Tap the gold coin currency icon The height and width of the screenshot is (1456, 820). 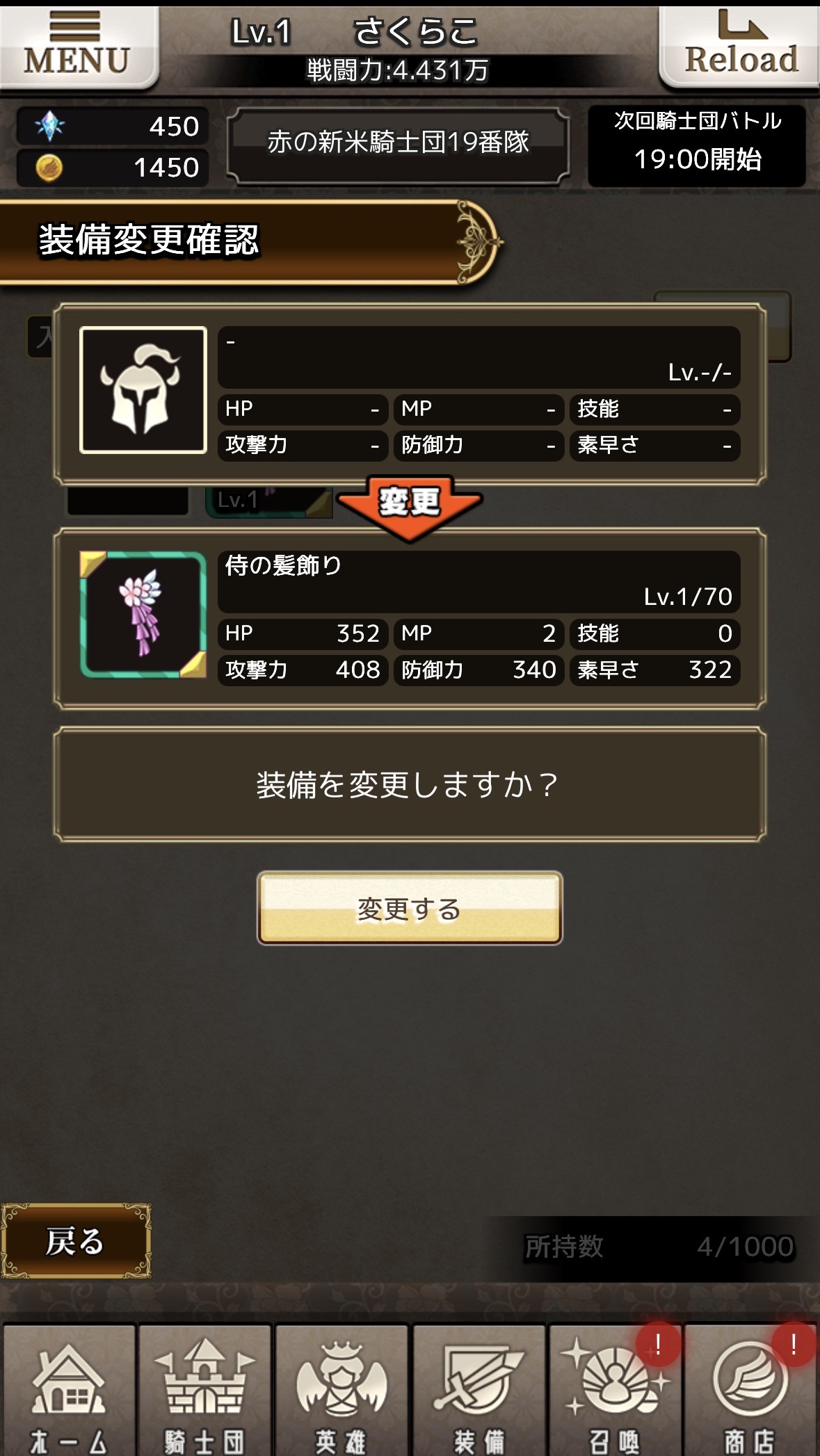[49, 168]
